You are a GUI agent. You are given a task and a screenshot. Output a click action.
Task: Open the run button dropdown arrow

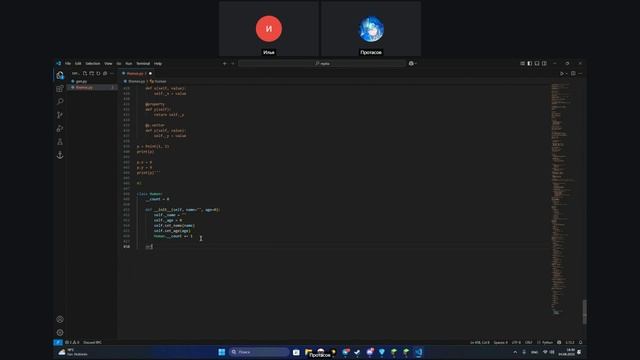click(567, 73)
